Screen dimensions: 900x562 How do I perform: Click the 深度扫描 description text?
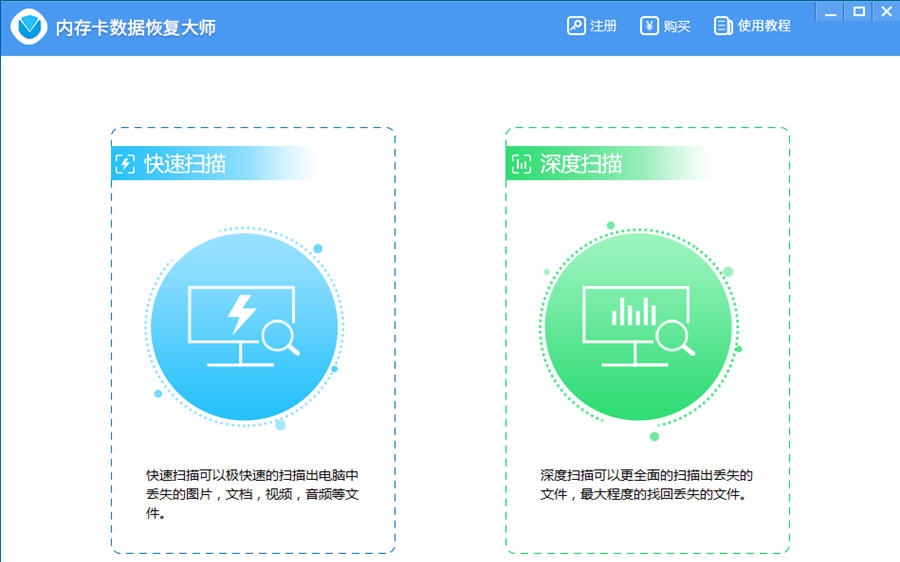(x=646, y=485)
